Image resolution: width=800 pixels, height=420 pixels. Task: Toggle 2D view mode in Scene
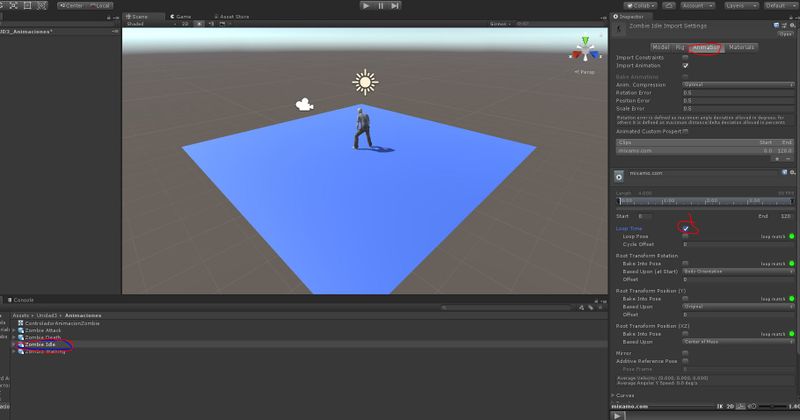186,24
